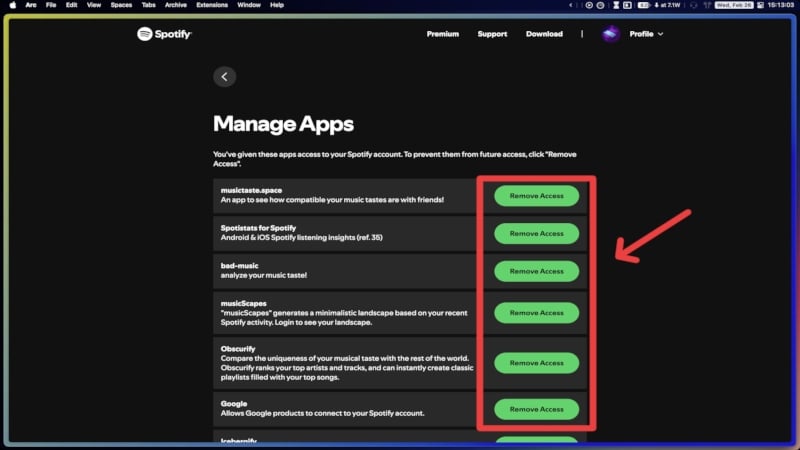Open the Apple menu
Image resolution: width=800 pixels, height=450 pixels.
coord(13,5)
